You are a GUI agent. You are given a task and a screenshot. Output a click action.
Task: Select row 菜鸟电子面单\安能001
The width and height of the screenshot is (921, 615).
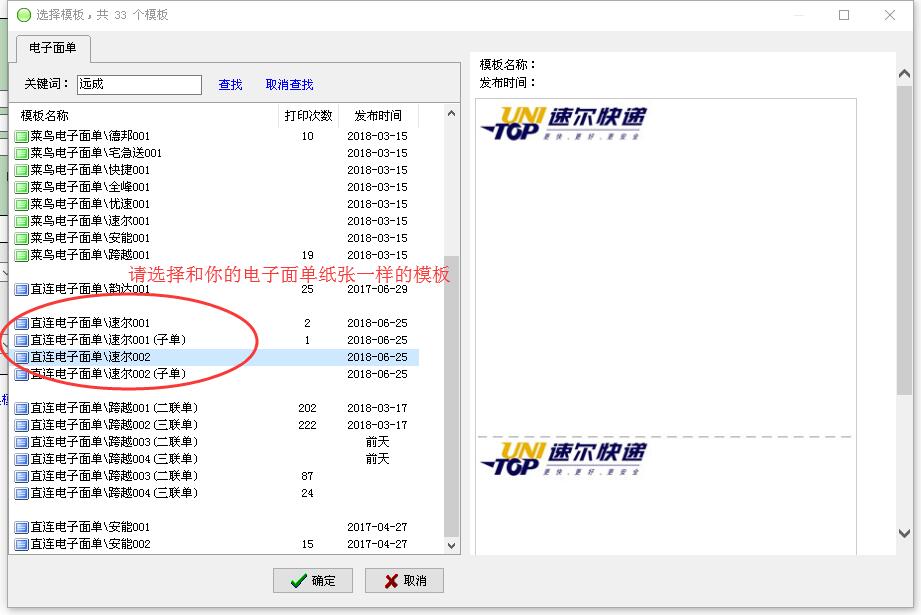[x=216, y=238]
